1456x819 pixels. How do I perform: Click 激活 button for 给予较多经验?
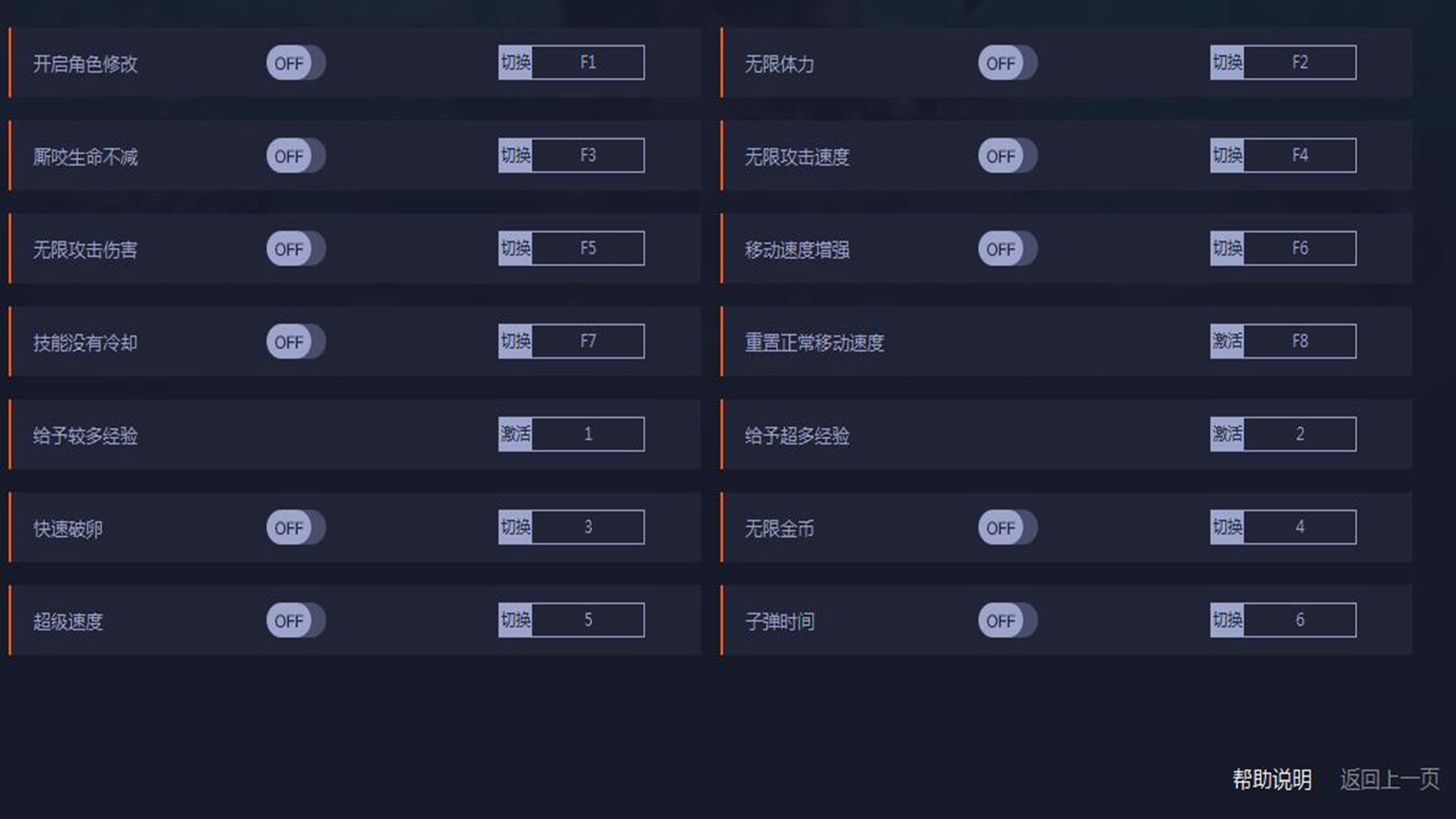[516, 435]
